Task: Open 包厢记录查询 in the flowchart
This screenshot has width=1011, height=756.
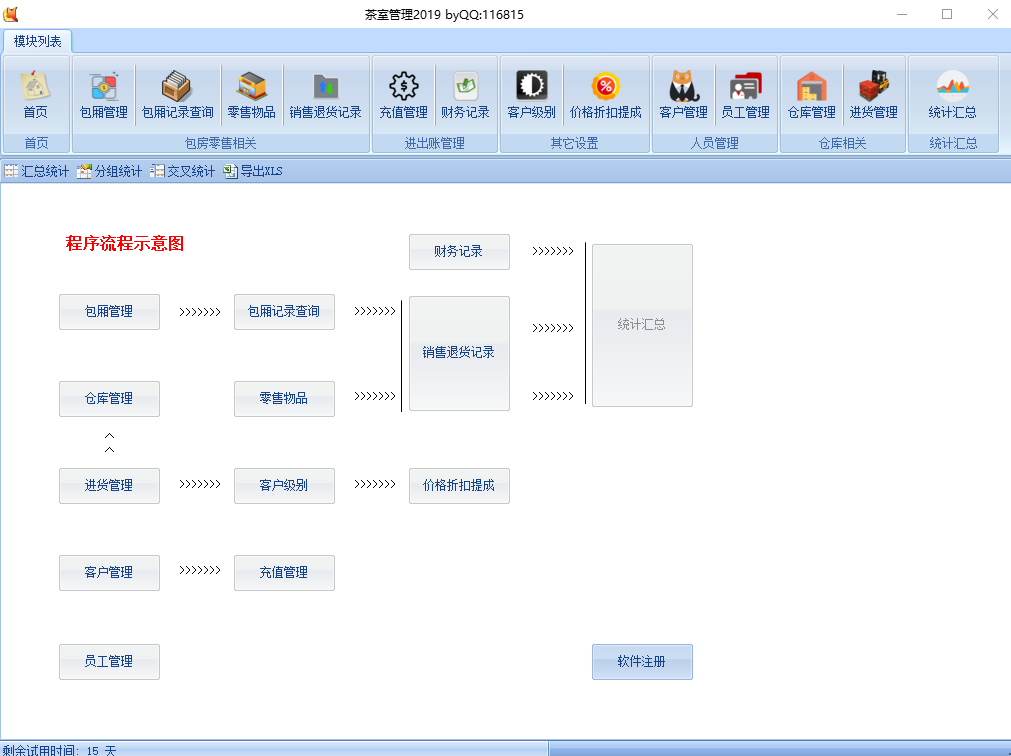Action: 284,311
